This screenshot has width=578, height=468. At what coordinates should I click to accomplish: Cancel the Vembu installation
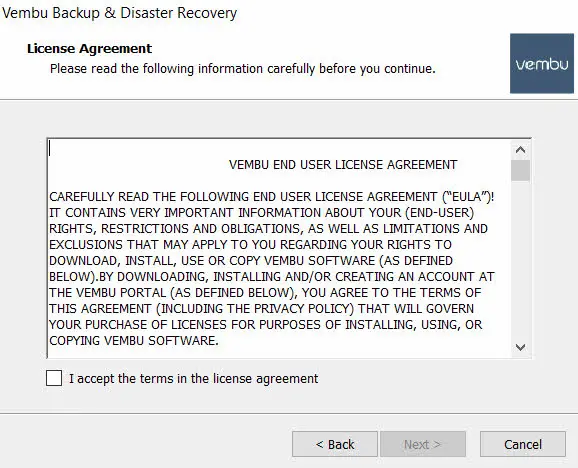point(523,444)
